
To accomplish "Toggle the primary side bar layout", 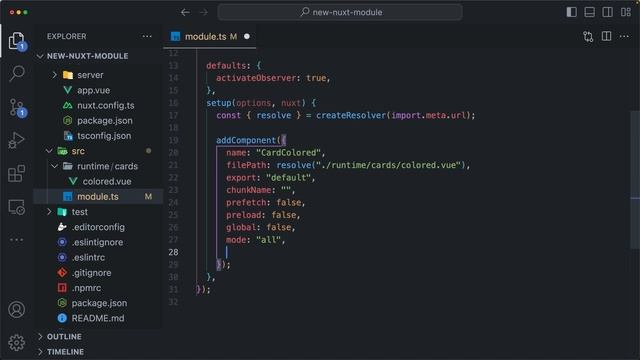I will point(571,12).
